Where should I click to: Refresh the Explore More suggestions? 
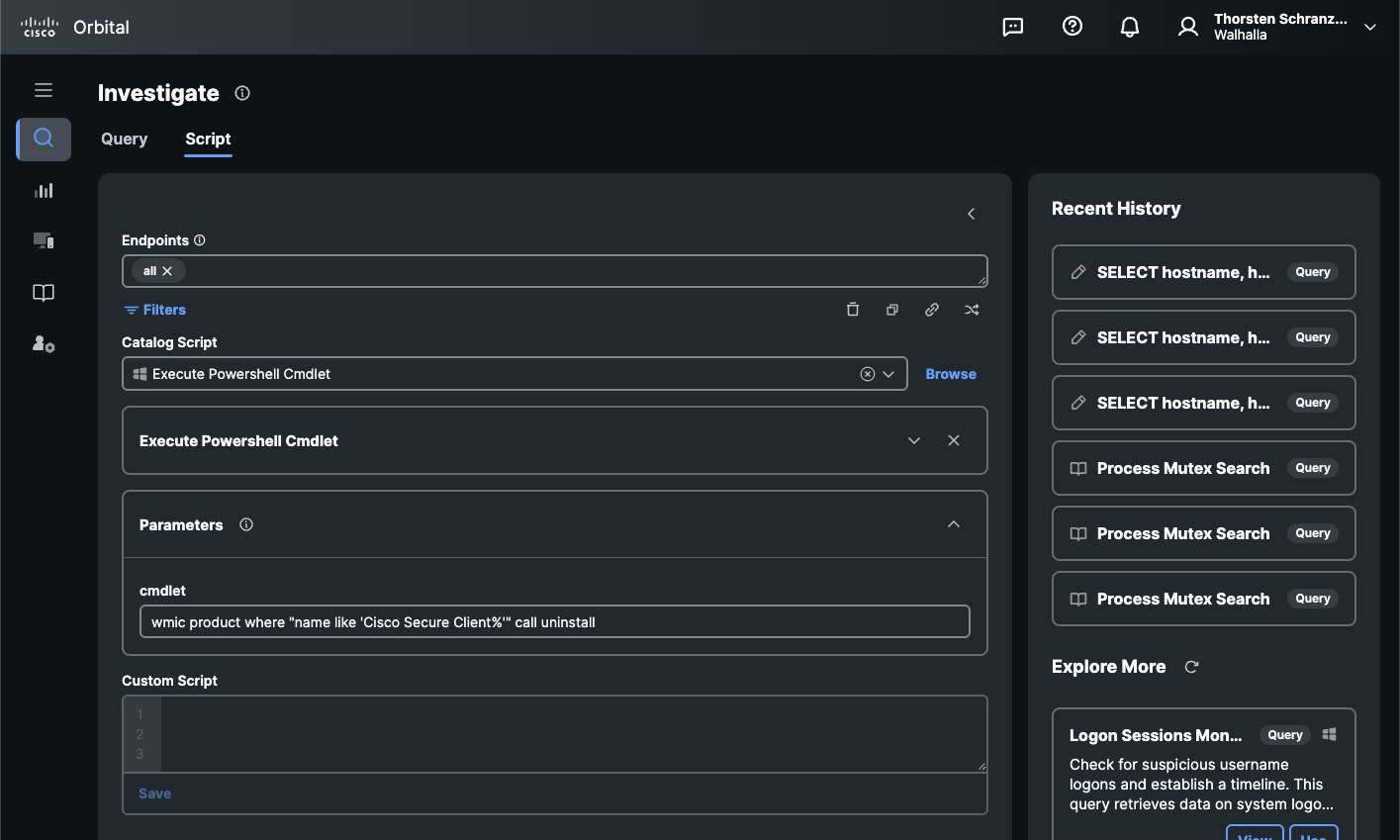pos(1191,667)
